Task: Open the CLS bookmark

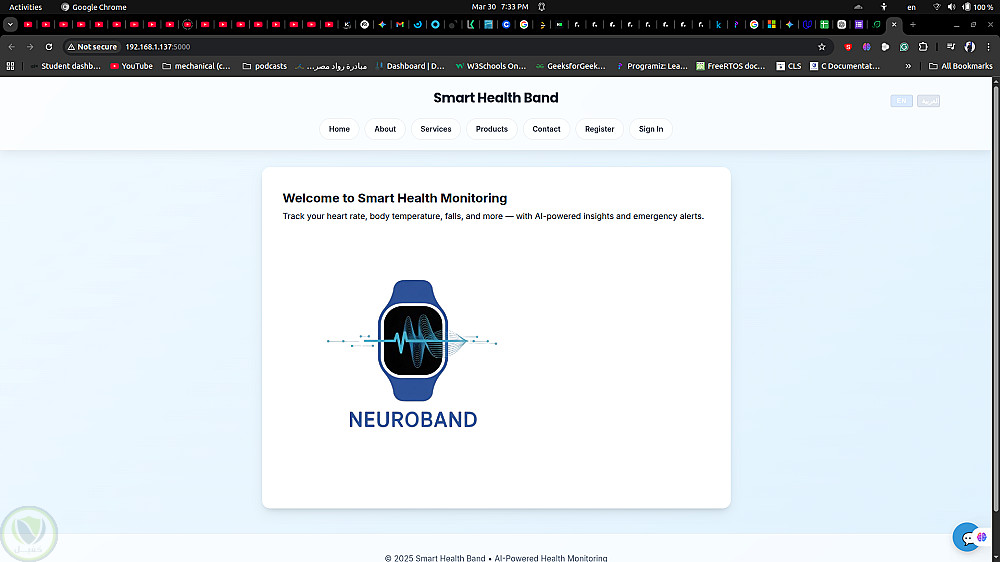Action: point(789,66)
